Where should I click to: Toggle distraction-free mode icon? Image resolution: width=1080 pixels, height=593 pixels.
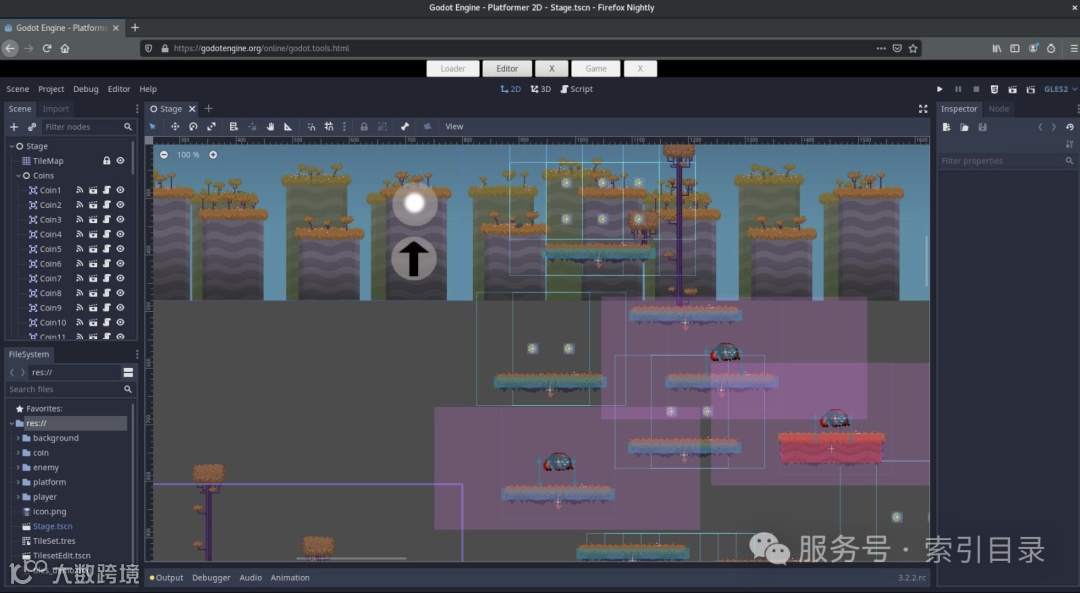pos(923,109)
